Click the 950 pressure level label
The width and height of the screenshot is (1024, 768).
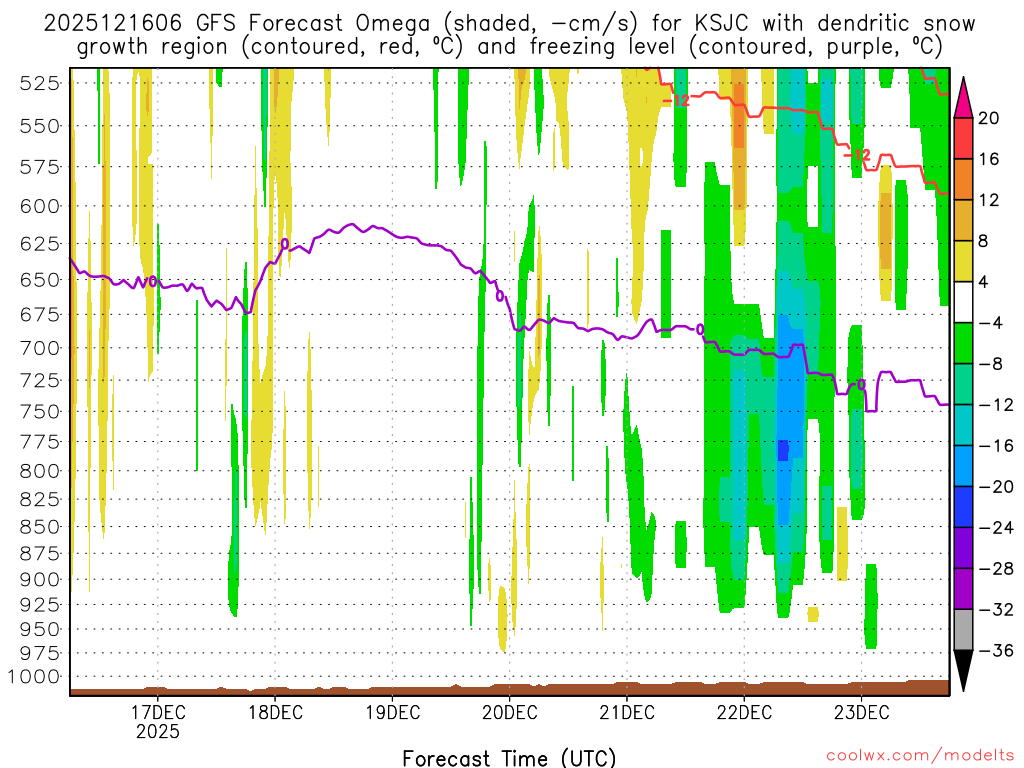(x=39, y=630)
